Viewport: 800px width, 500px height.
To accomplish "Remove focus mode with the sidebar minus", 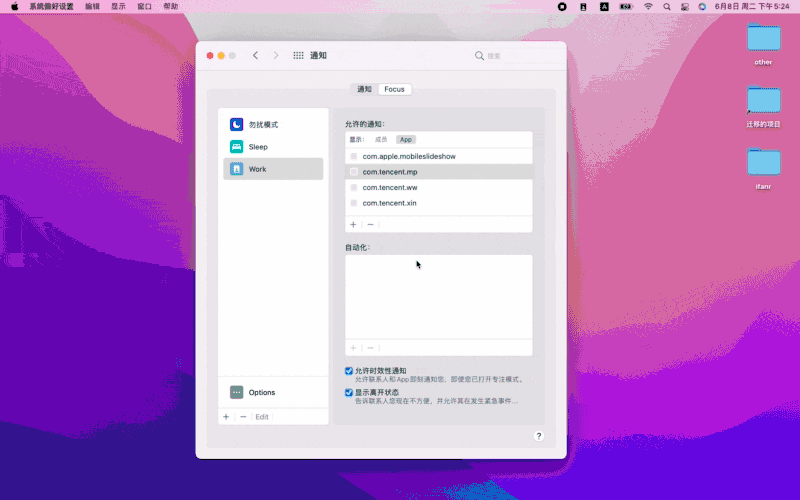I will (243, 417).
